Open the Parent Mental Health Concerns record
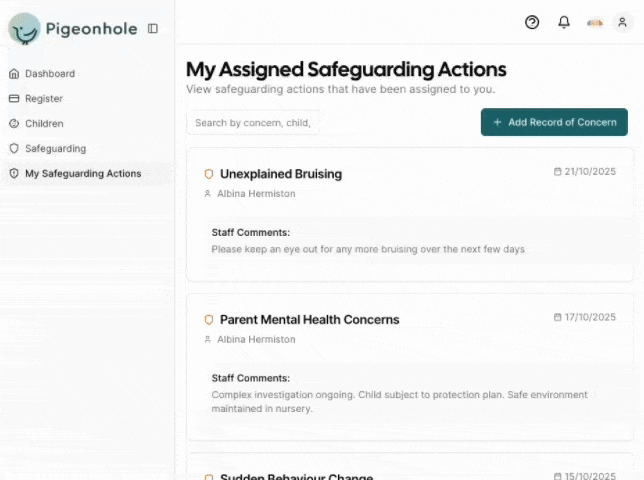Image resolution: width=644 pixels, height=480 pixels. [x=309, y=320]
